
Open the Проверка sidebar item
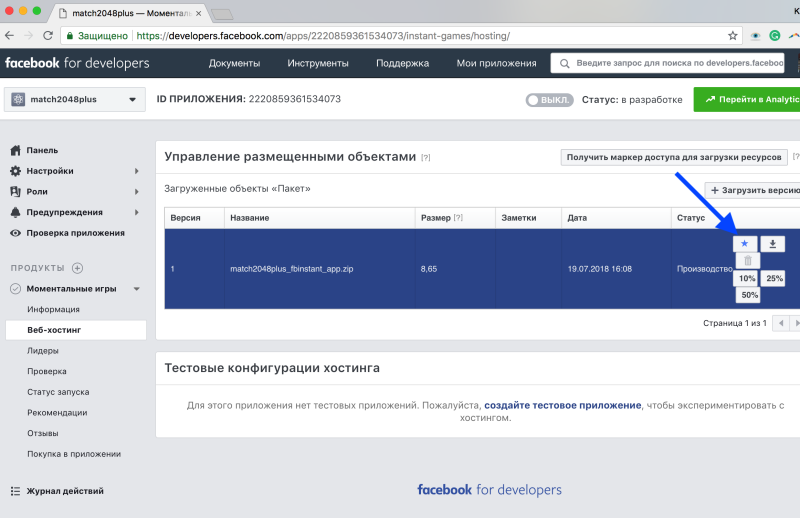click(47, 371)
